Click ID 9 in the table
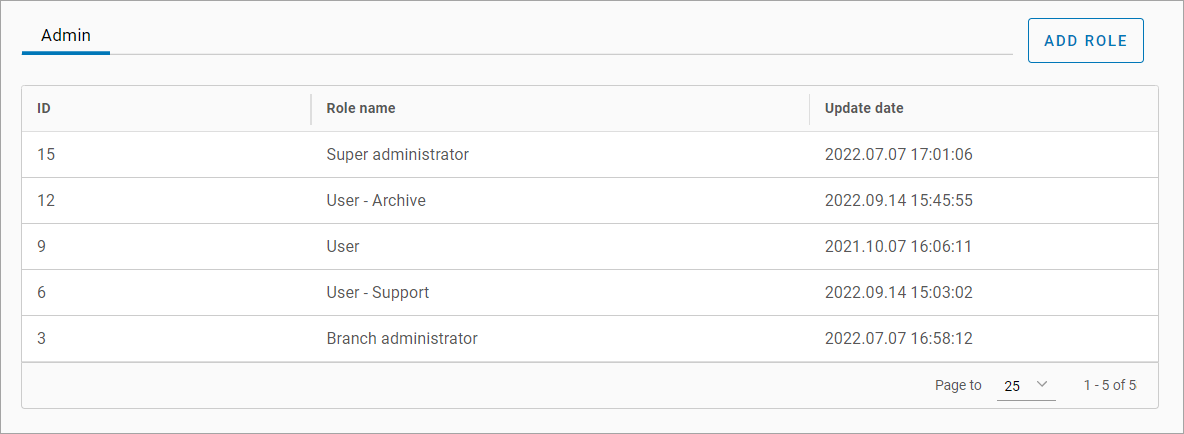The width and height of the screenshot is (1184, 434). click(x=42, y=247)
